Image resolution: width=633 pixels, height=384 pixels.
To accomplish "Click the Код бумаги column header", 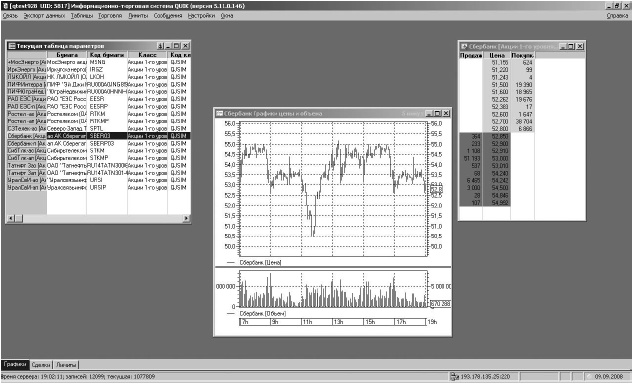I will pyautogui.click(x=107, y=55).
